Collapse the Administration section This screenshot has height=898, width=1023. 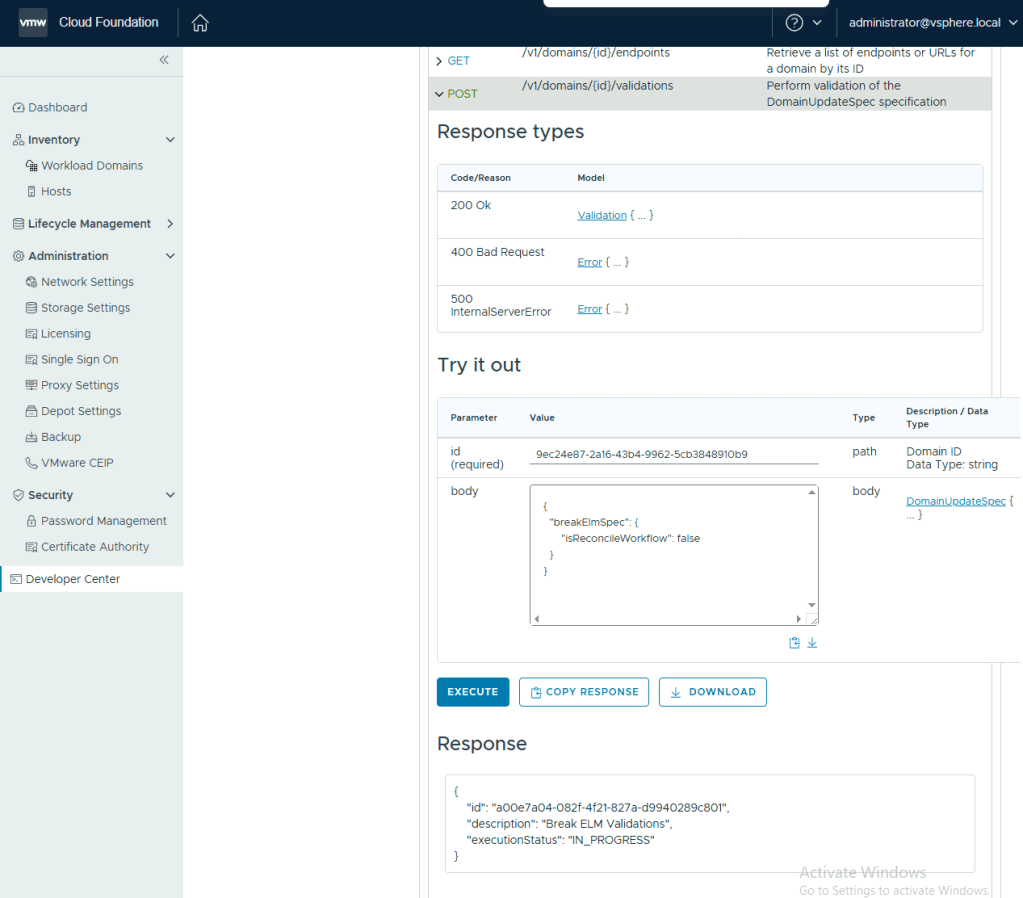(170, 256)
